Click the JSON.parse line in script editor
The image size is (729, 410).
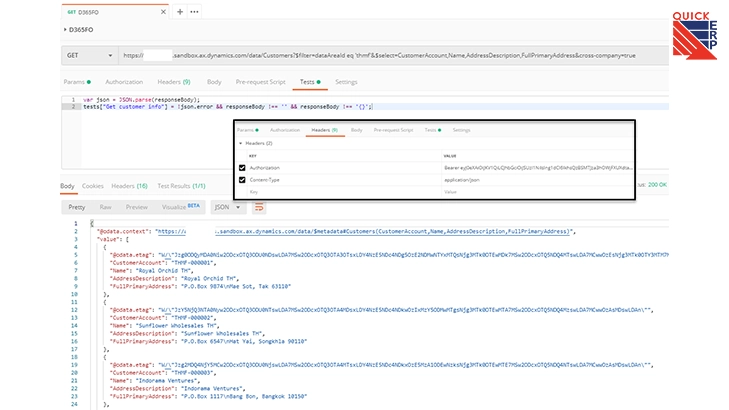click(x=141, y=99)
